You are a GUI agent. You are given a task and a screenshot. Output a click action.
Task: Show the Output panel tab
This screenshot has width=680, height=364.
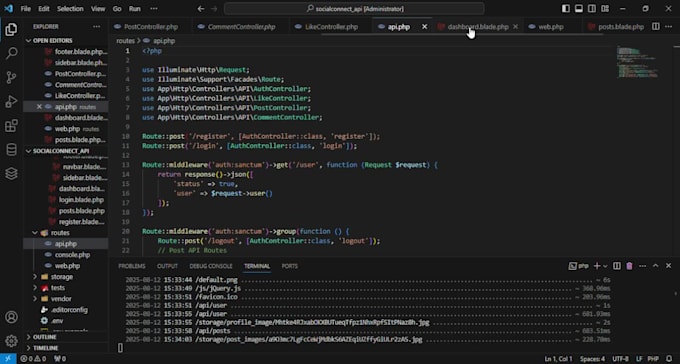(x=167, y=266)
